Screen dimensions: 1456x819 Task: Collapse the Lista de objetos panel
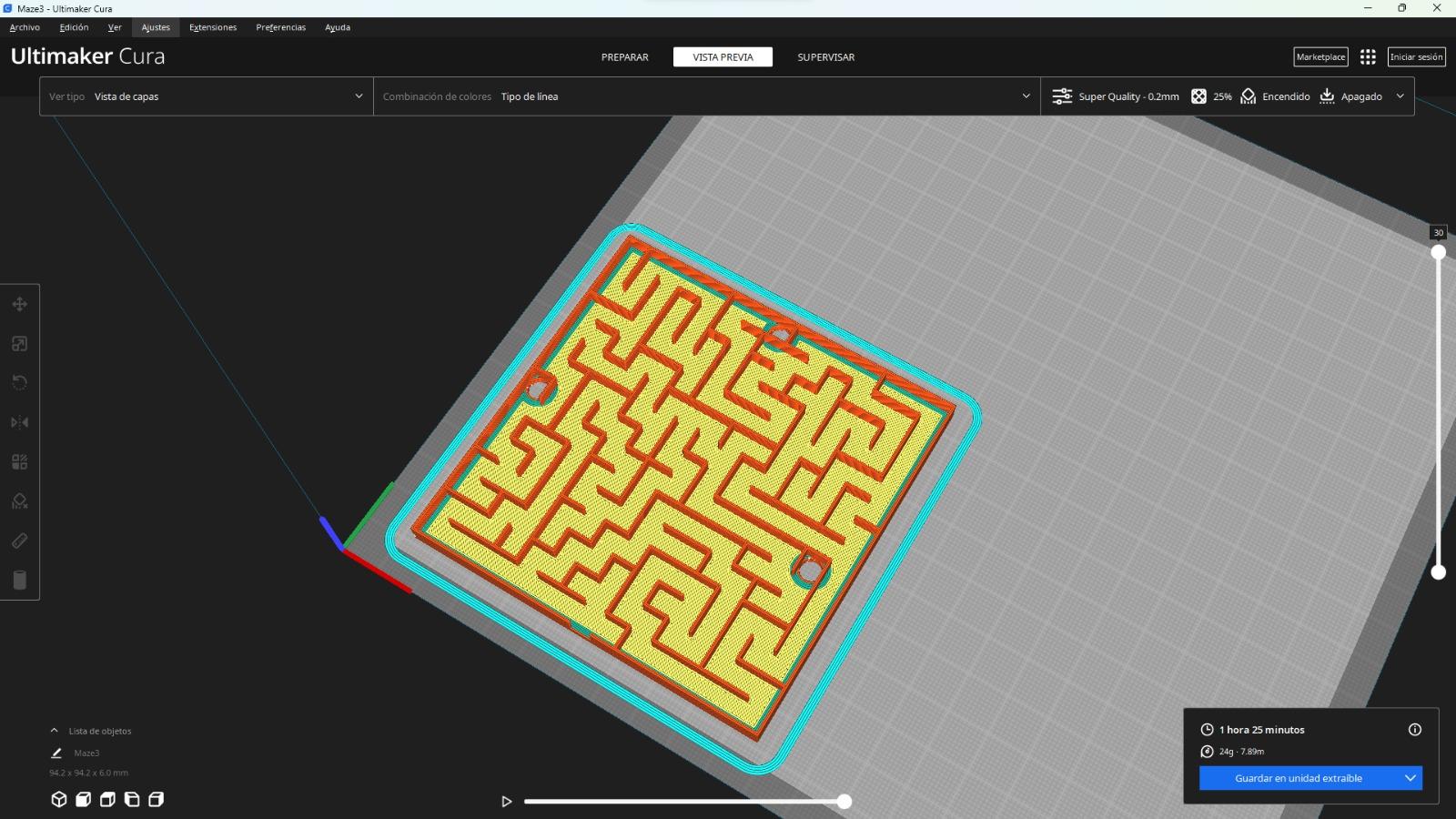(x=54, y=731)
